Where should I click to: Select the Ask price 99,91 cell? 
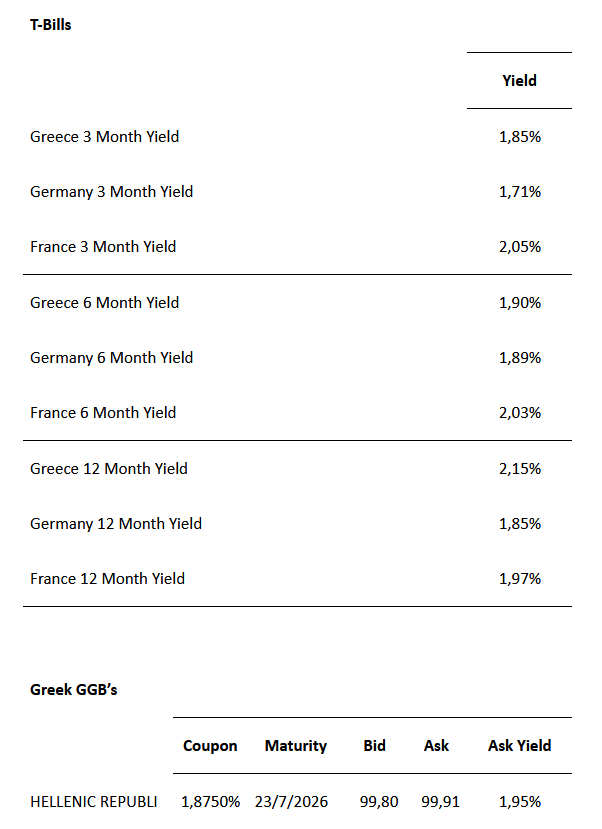(x=436, y=802)
